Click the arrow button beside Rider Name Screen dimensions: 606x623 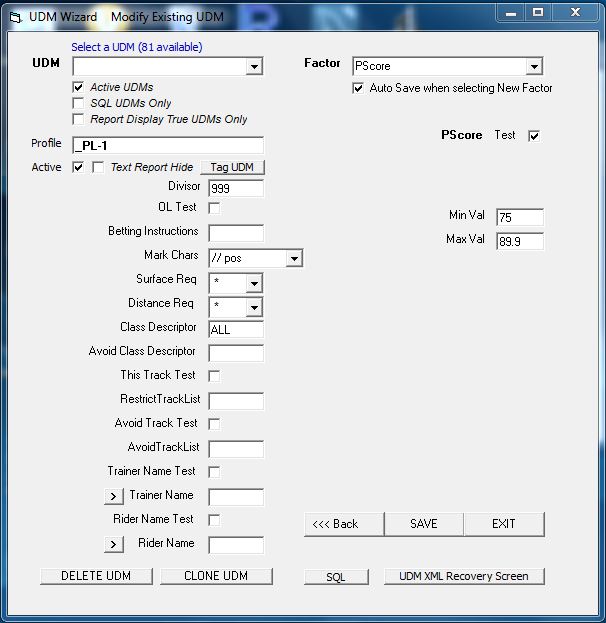click(x=114, y=544)
